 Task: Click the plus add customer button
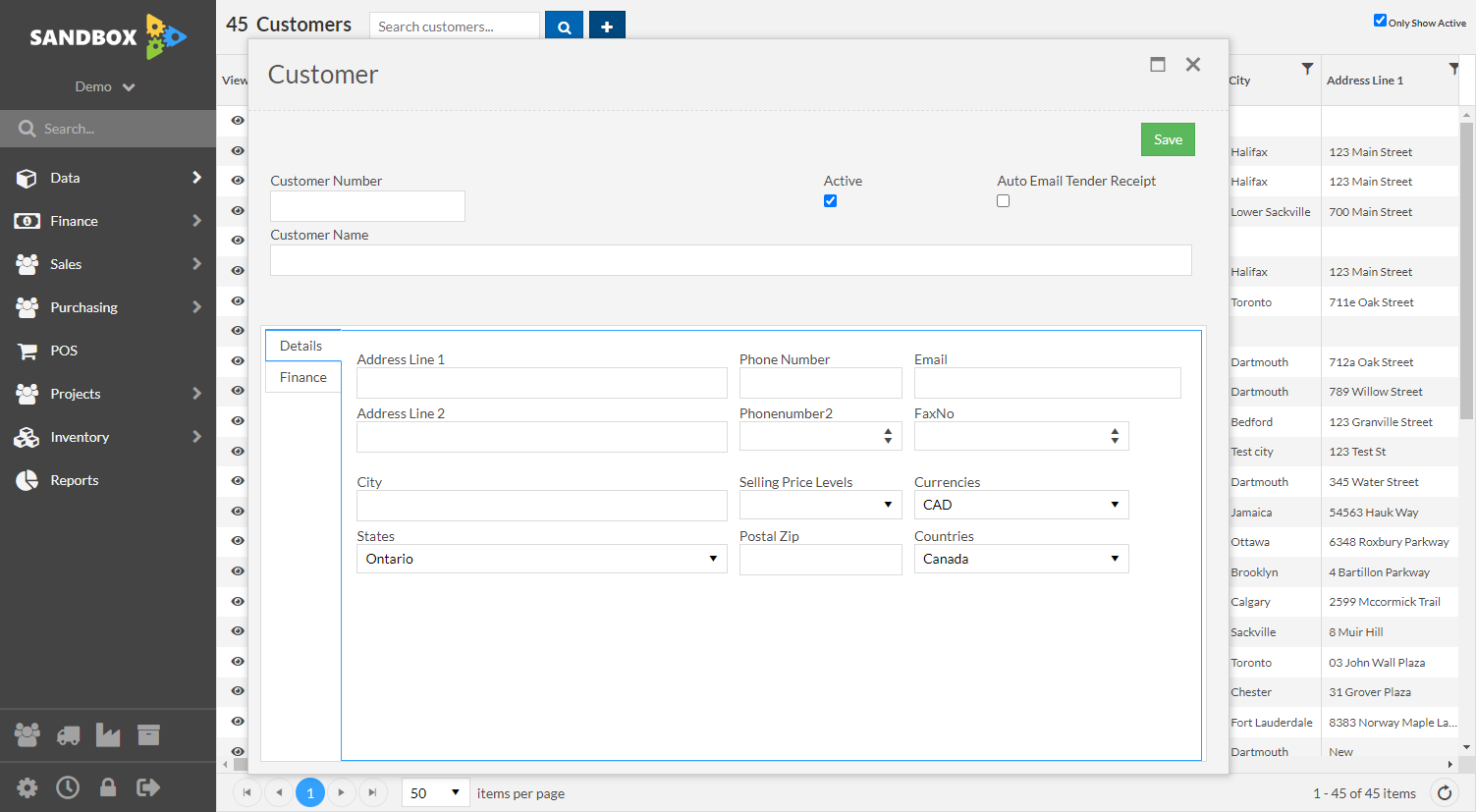click(607, 27)
